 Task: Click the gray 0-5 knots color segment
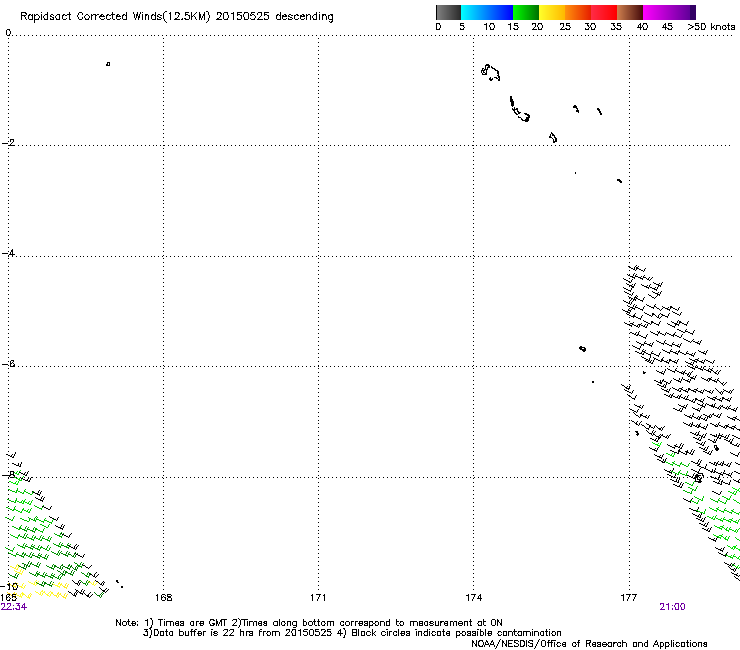click(448, 12)
